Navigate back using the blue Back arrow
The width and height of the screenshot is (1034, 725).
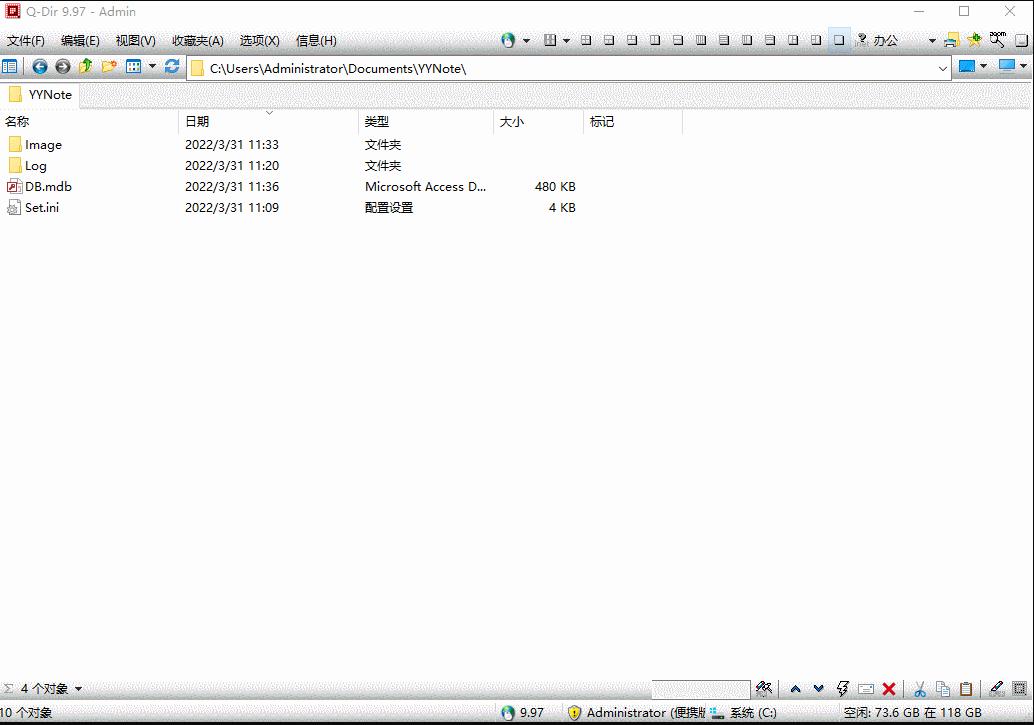(x=40, y=67)
